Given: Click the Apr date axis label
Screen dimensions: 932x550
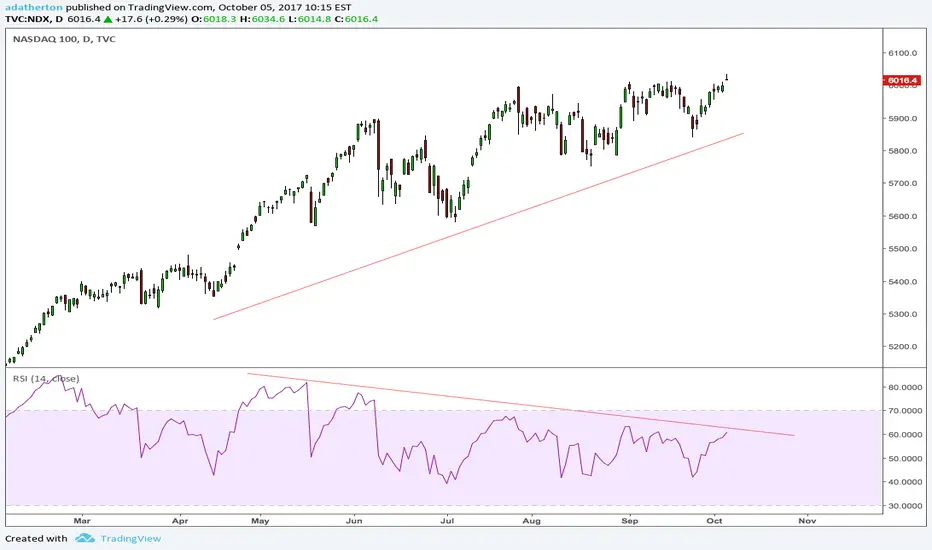Looking at the screenshot, I should 180,520.
